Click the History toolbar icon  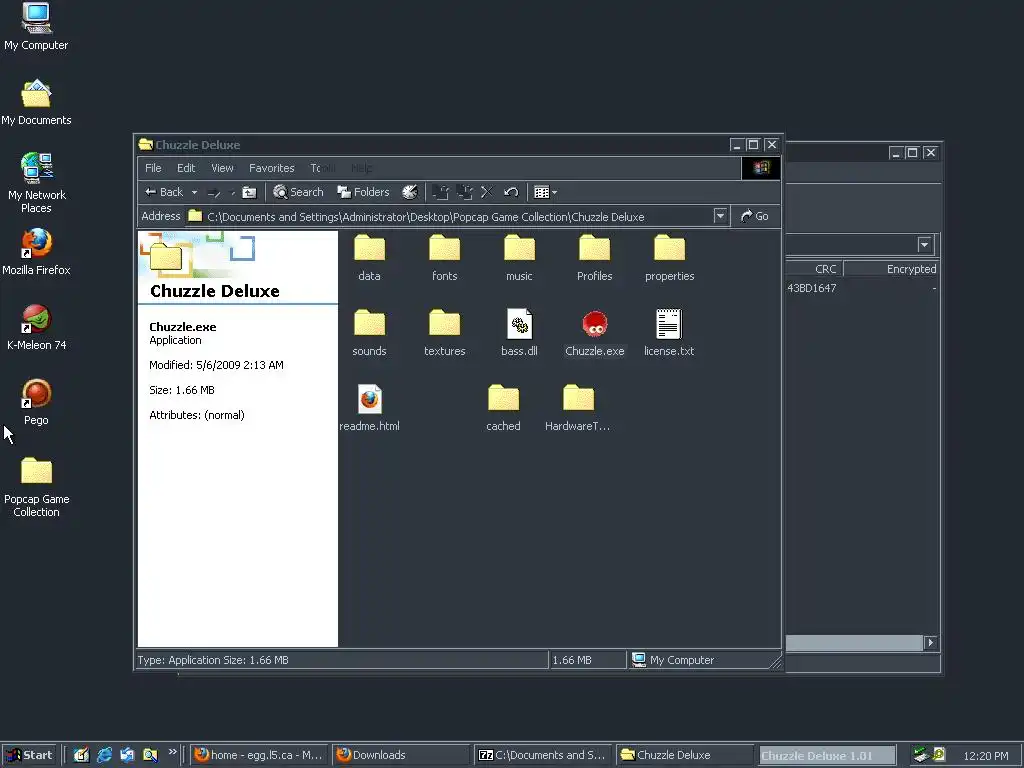pyautogui.click(x=409, y=192)
